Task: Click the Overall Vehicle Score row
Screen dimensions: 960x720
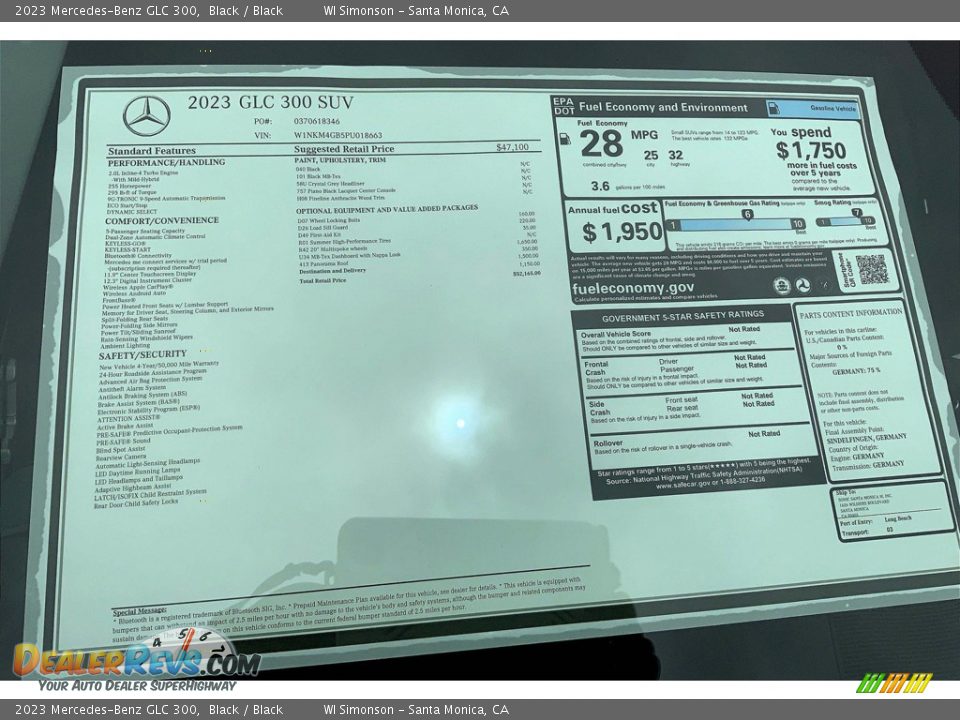Action: [x=685, y=340]
